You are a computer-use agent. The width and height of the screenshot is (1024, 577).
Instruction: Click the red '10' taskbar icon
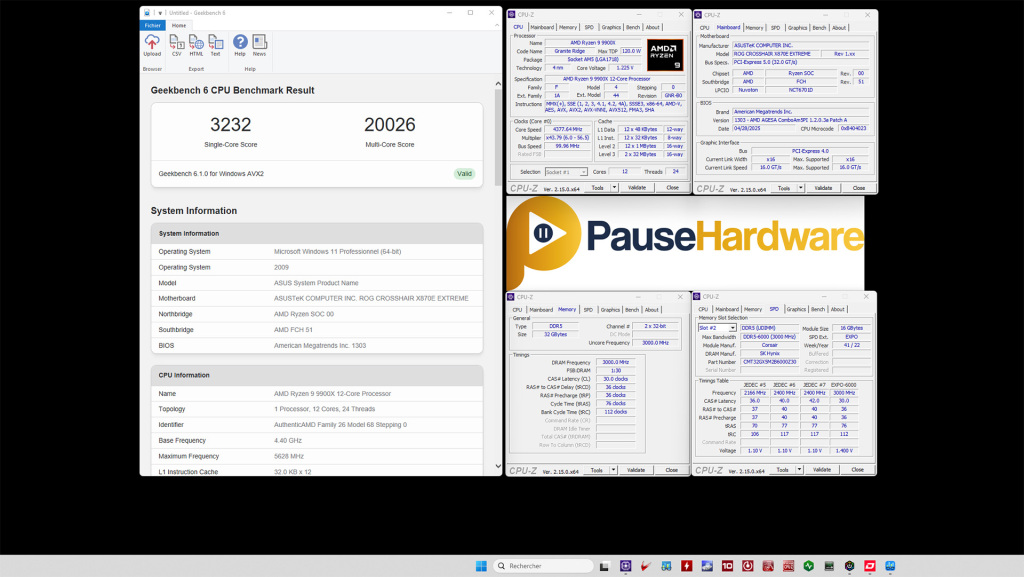coord(727,566)
